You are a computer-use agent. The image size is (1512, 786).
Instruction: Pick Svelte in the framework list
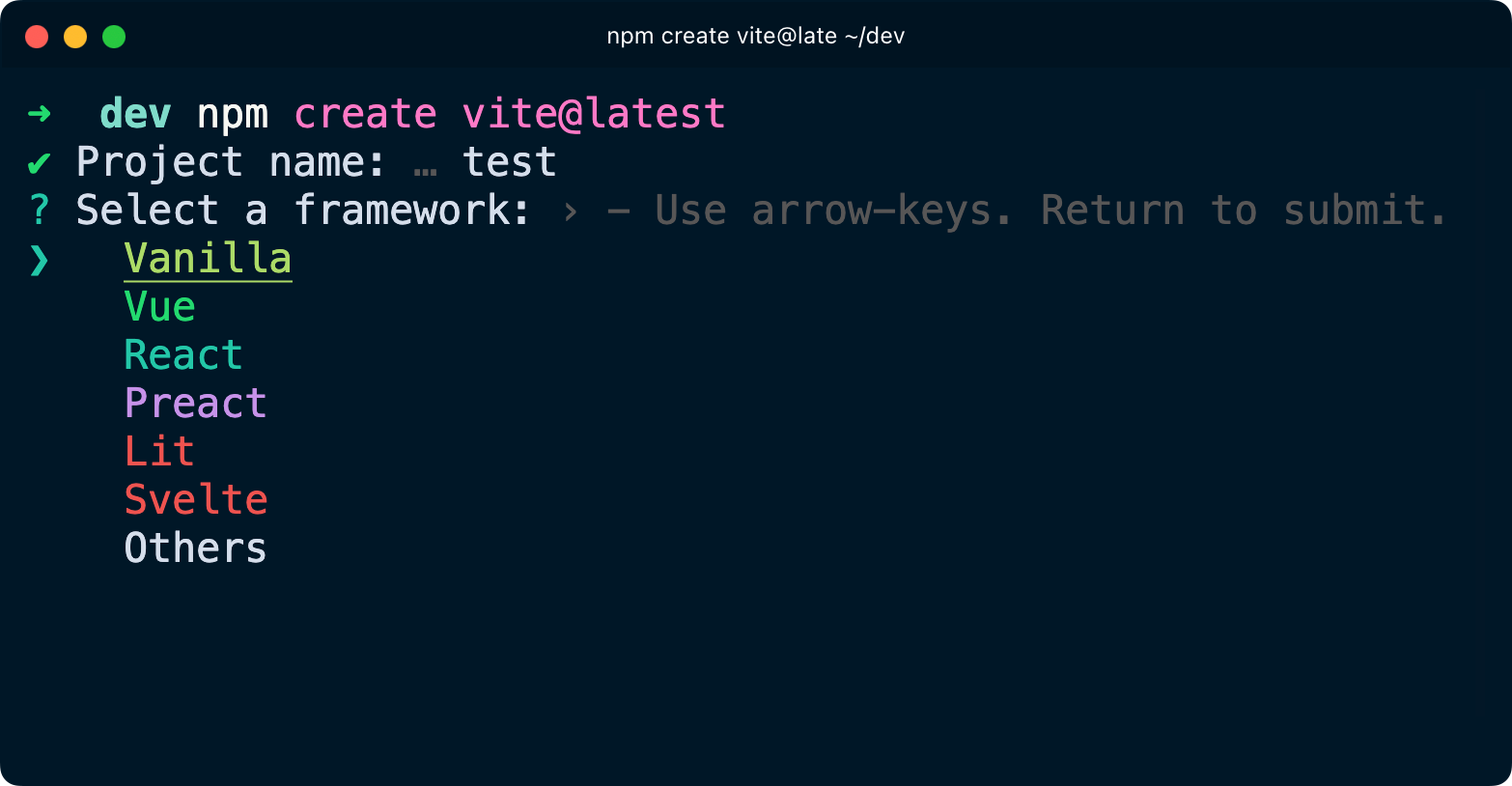point(196,500)
